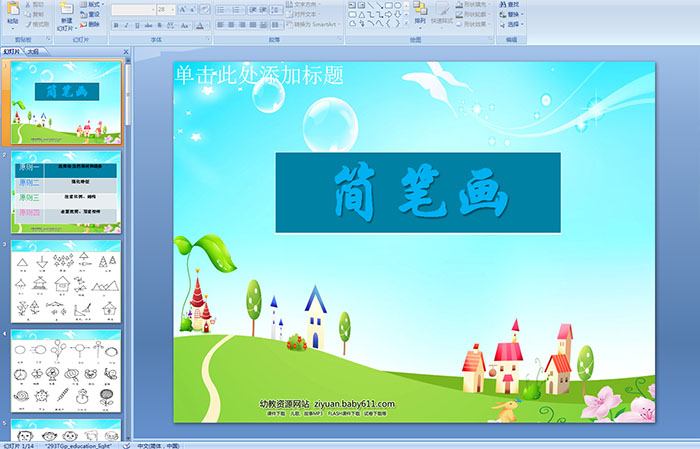Image resolution: width=700 pixels, height=449 pixels.
Task: Switch to the 幻灯片 pane tab
Action: point(12,52)
